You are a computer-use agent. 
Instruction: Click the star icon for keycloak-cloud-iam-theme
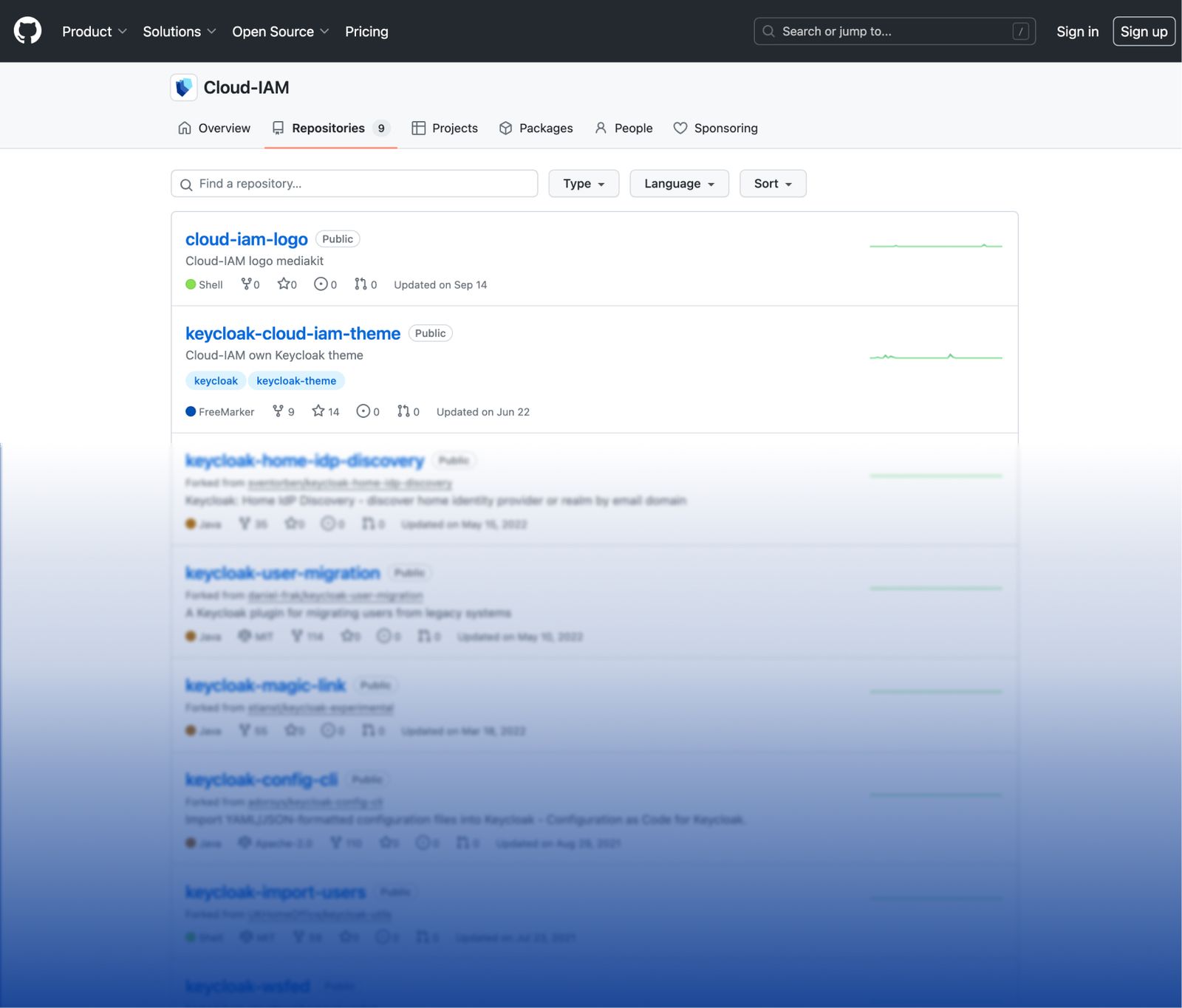[318, 411]
